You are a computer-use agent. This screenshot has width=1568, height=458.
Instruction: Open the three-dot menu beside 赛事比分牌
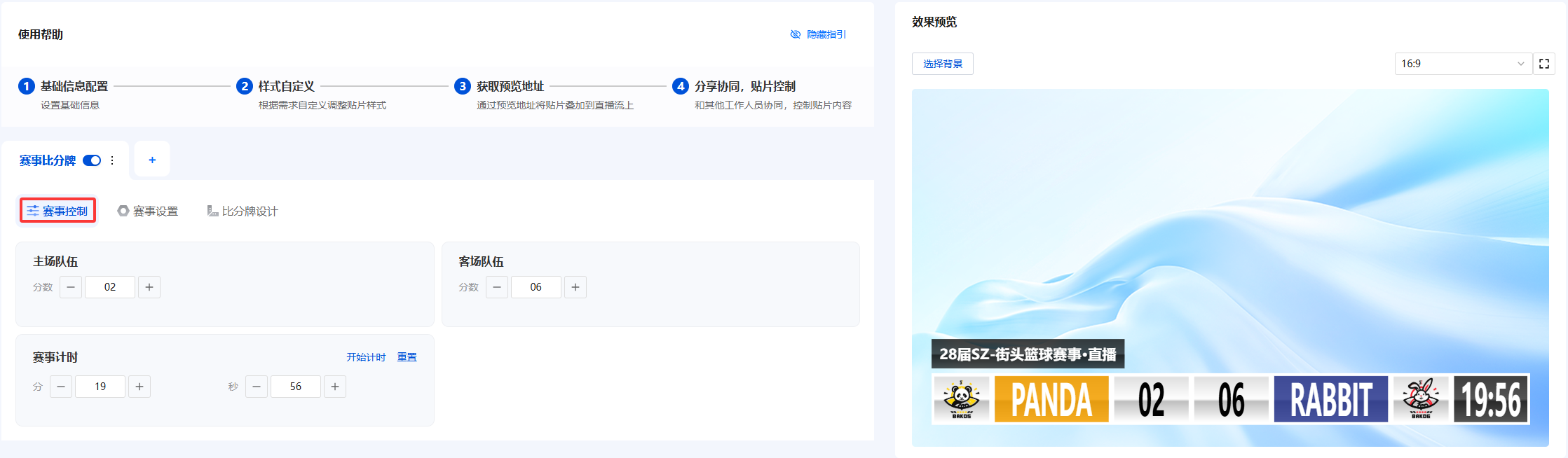coord(112,160)
